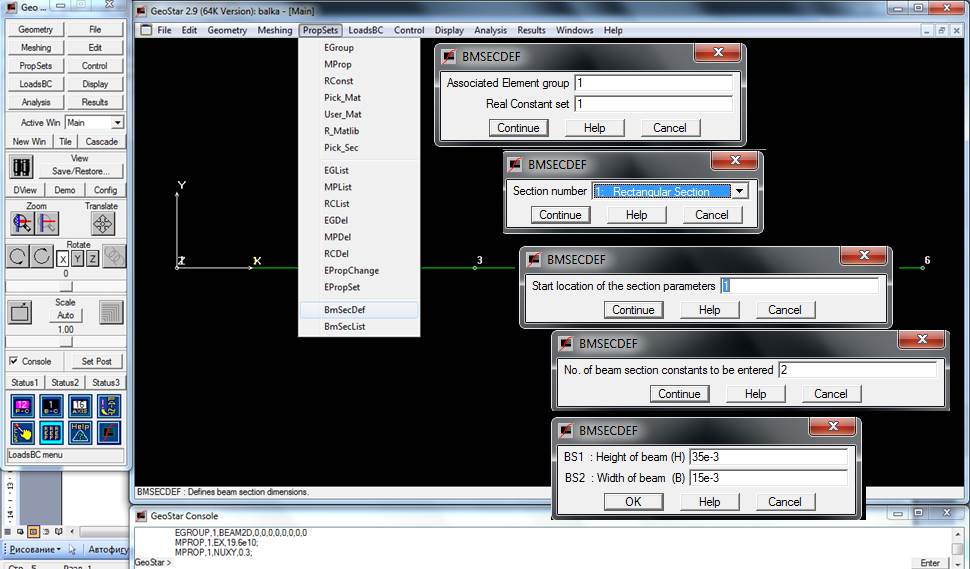Open the LoadsBC menu in menu bar

[366, 30]
